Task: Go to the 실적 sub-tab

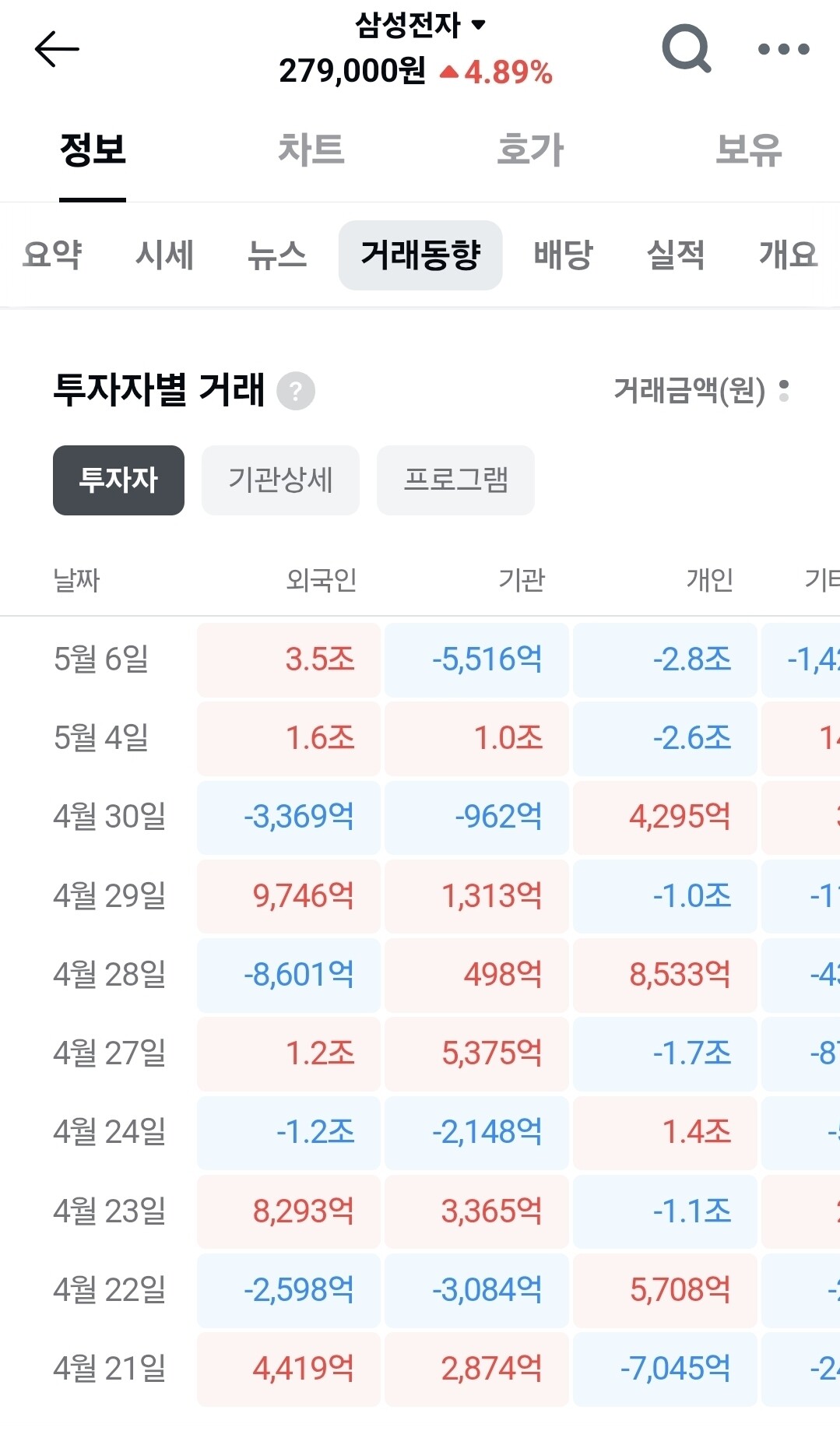Action: [676, 255]
